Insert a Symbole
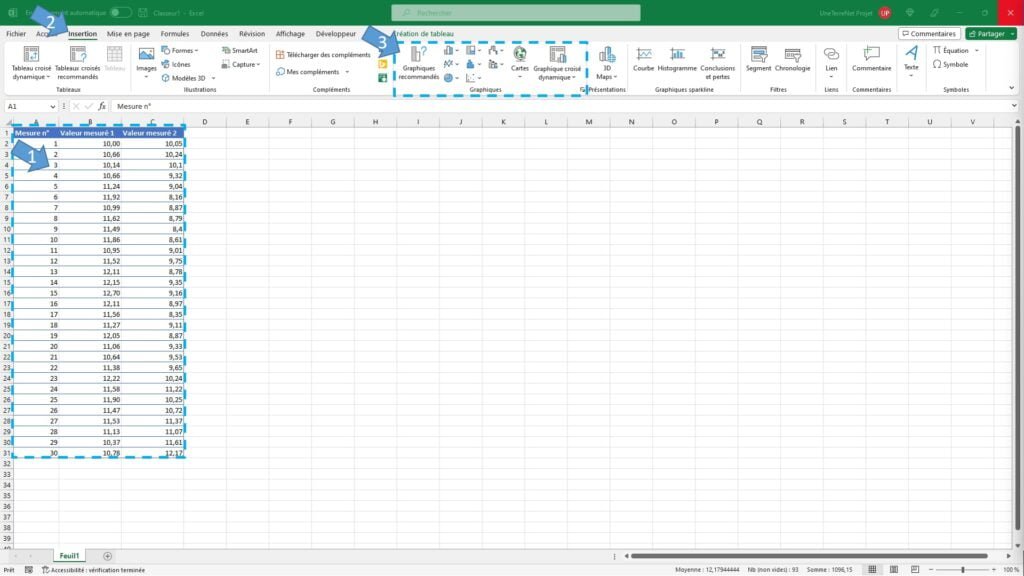Viewport: 1024px width, 576px height. 950,64
